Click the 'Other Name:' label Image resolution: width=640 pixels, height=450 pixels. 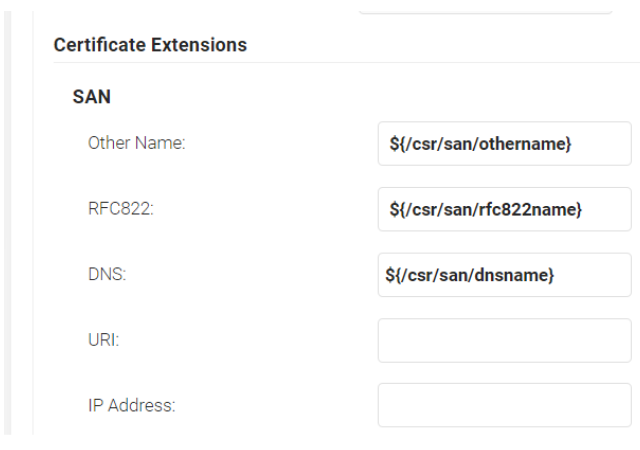[x=137, y=143]
